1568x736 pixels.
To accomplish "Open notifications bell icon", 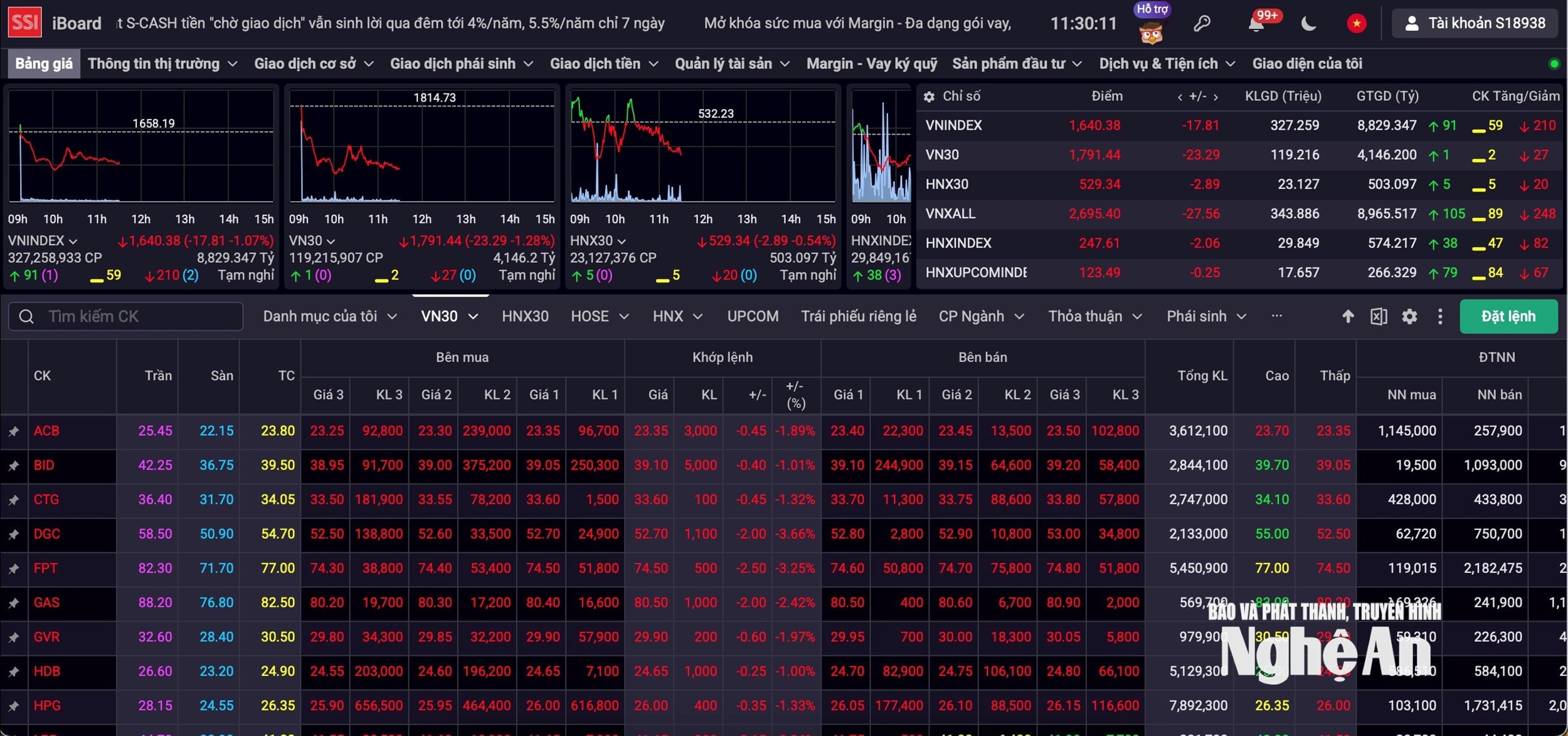I will pyautogui.click(x=1256, y=24).
